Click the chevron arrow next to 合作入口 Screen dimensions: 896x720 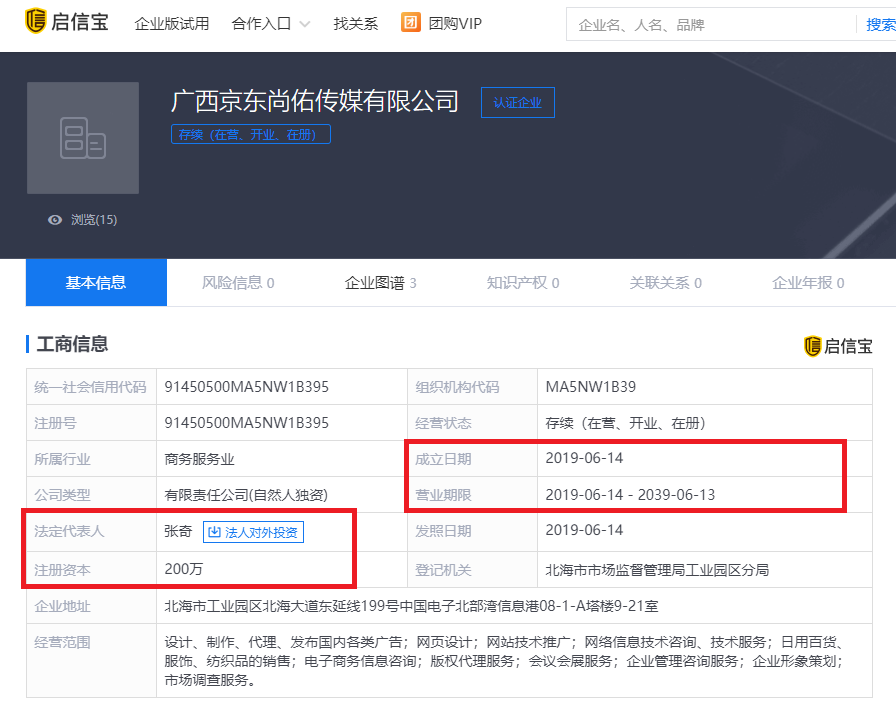click(304, 24)
